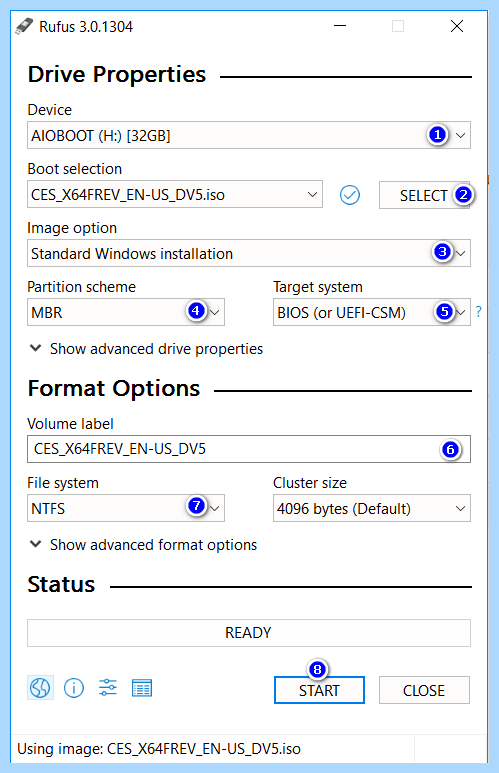499x773 pixels.
Task: Click the CLOSE button
Action: [x=424, y=690]
